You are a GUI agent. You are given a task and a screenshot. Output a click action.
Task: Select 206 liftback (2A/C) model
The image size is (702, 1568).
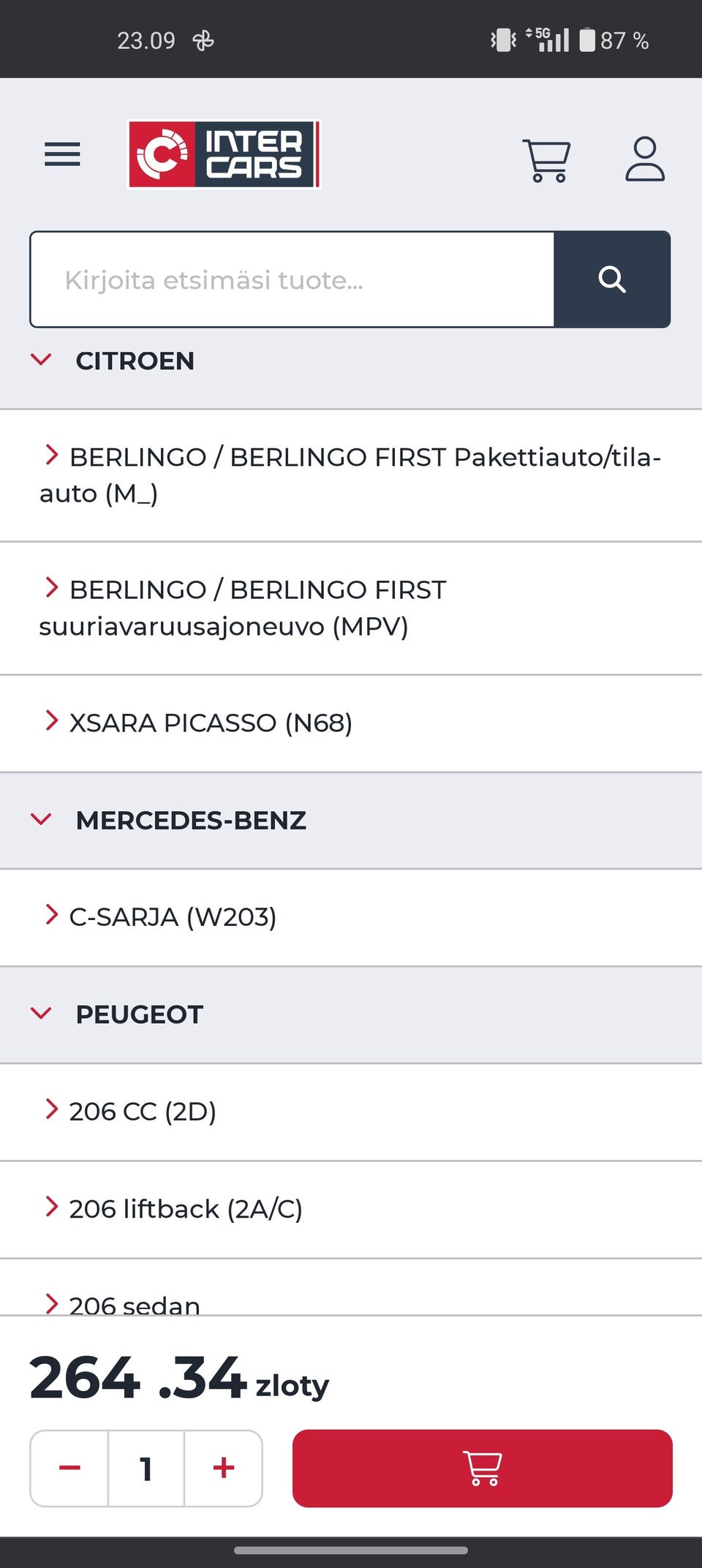click(x=186, y=1209)
